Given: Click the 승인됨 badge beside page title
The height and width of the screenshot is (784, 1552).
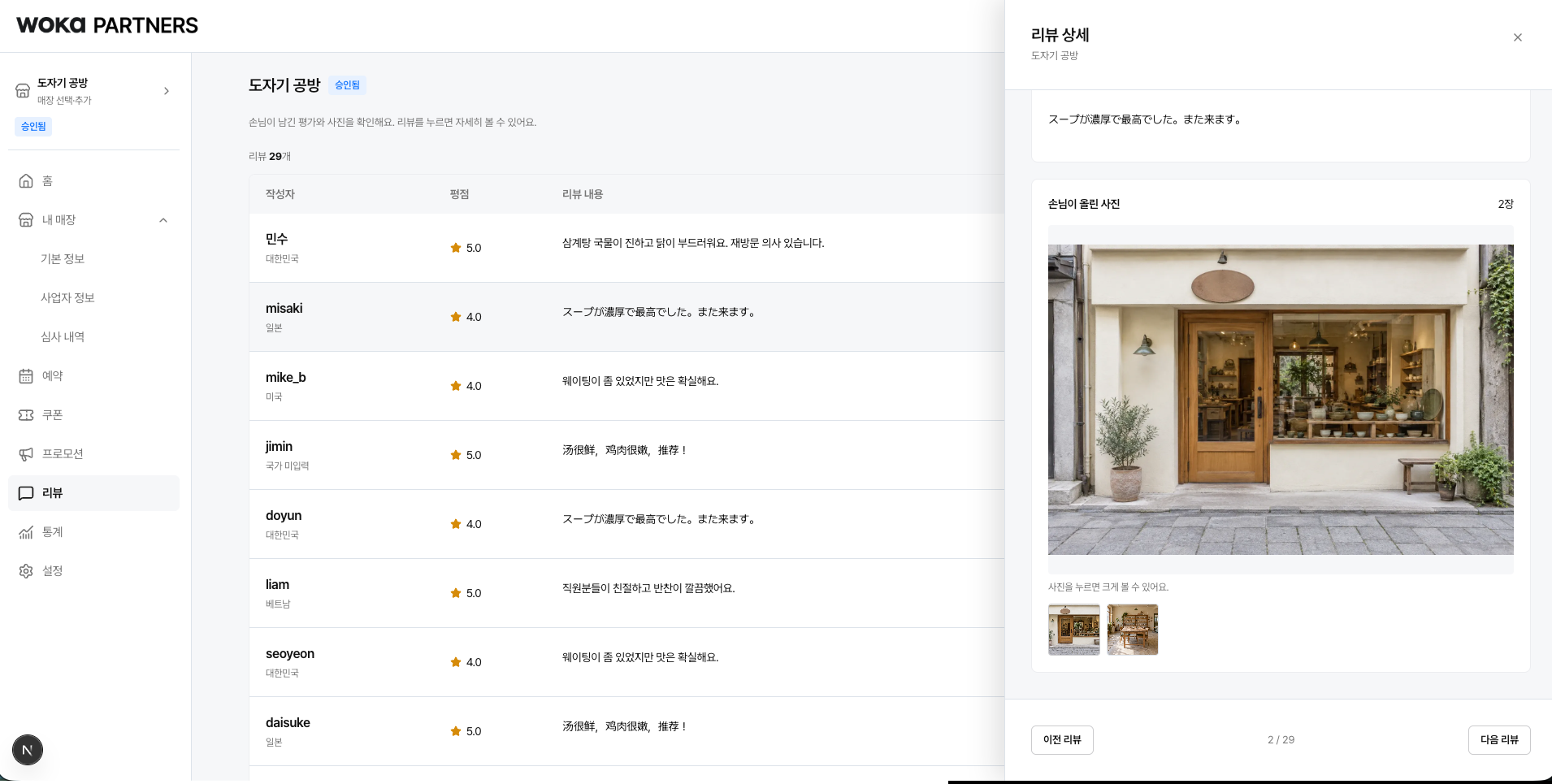Looking at the screenshot, I should click(347, 85).
